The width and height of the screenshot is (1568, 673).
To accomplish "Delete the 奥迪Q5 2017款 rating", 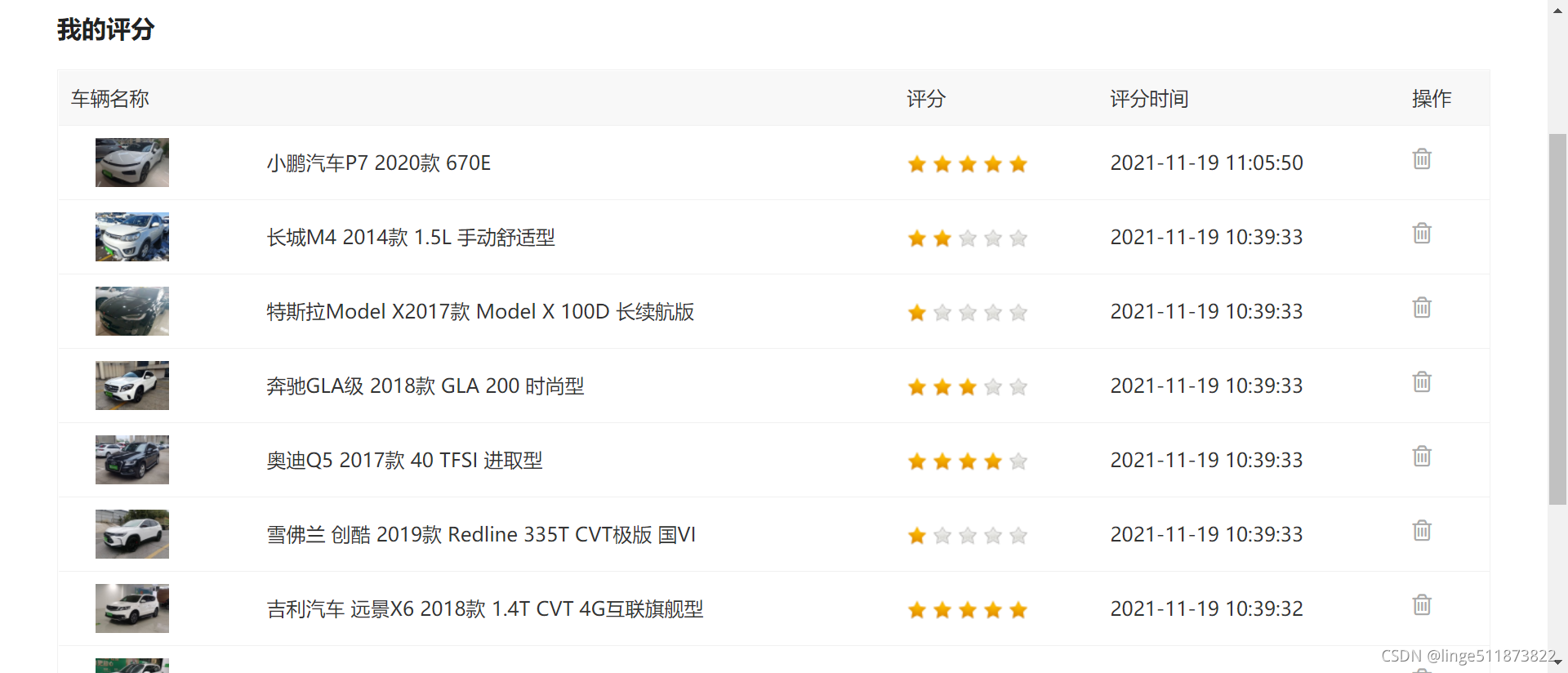I will click(x=1422, y=456).
